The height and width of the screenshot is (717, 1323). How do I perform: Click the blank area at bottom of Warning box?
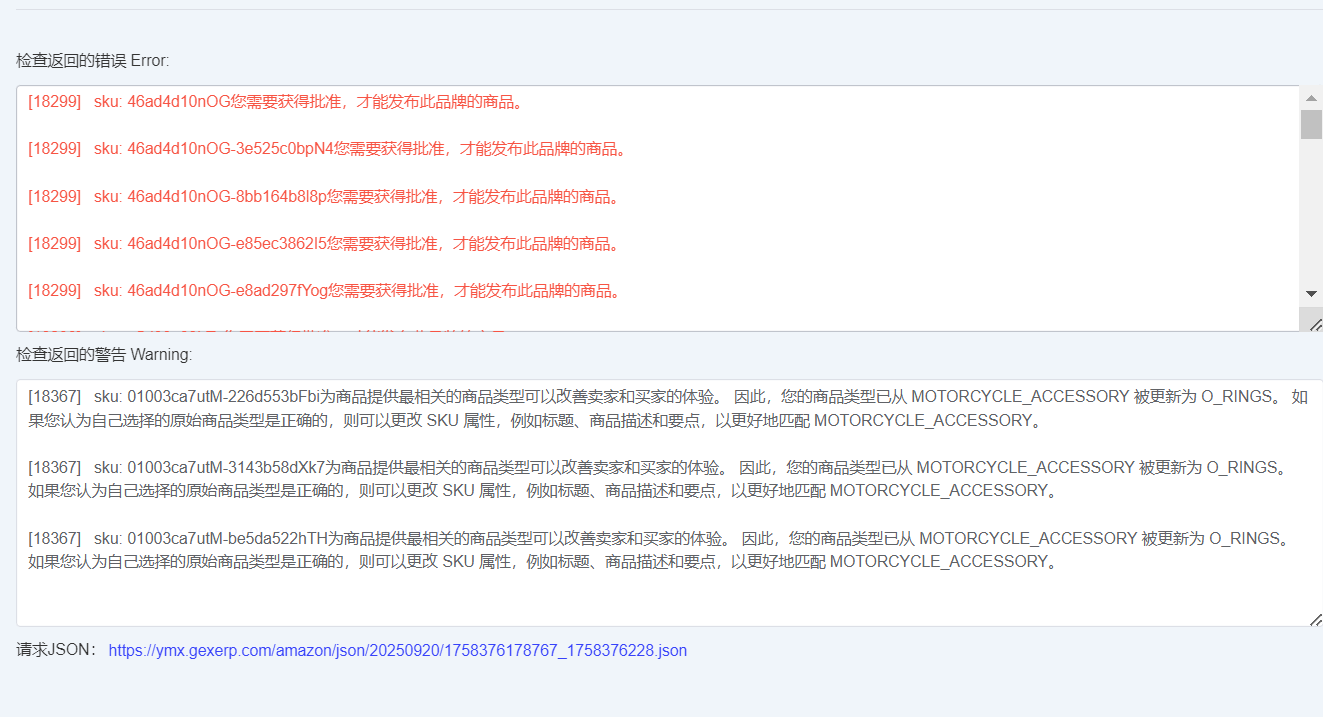pyautogui.click(x=660, y=600)
